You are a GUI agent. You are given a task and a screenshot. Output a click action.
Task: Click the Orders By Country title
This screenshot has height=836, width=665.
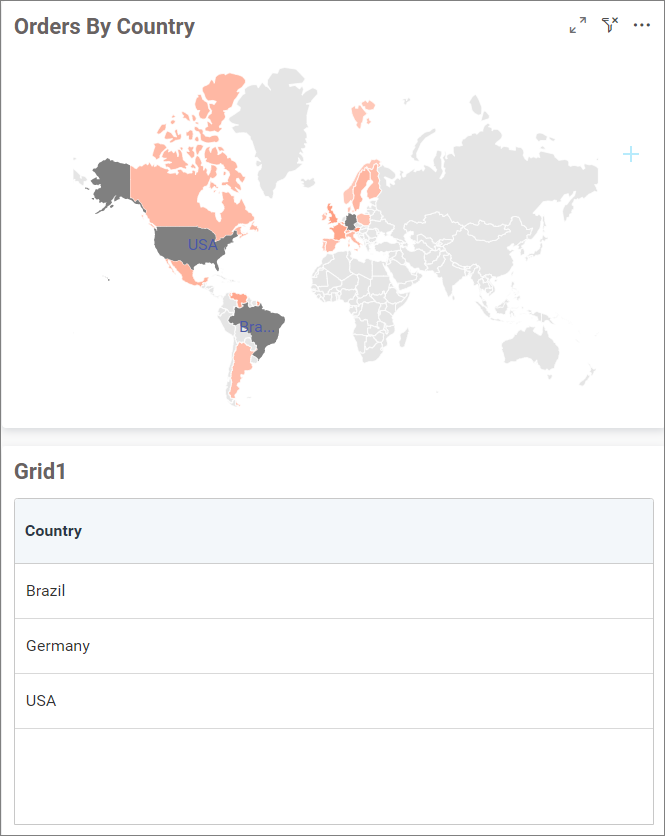[104, 27]
